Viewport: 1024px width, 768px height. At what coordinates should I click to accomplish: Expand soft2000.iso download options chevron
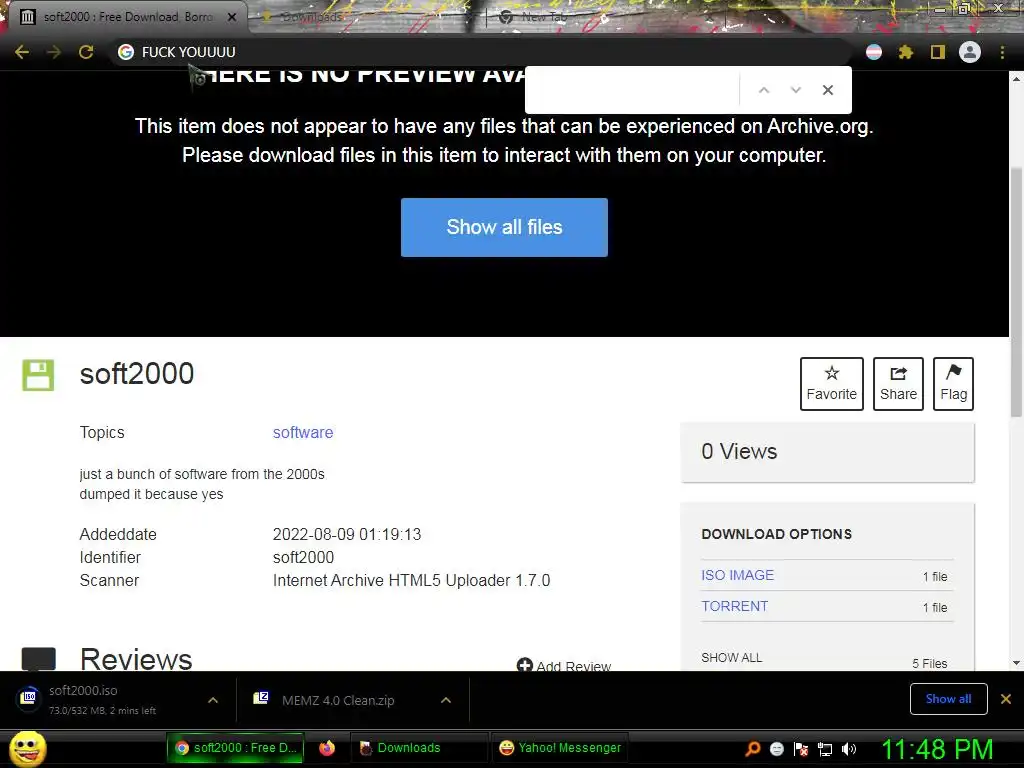tap(213, 700)
